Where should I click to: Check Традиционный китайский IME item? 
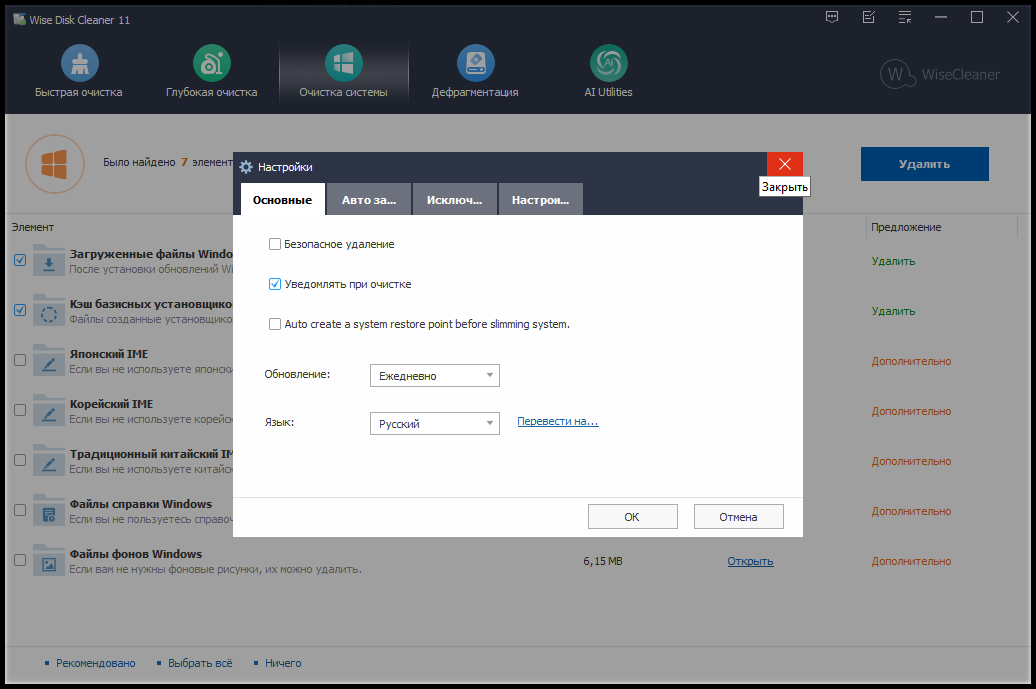point(20,460)
